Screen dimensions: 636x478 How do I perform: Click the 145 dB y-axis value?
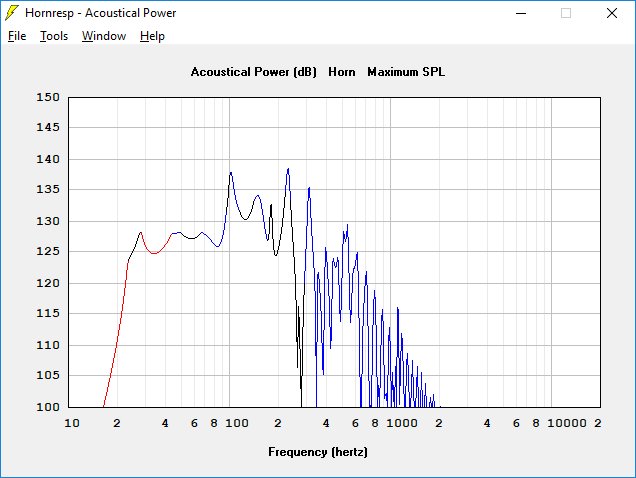click(48, 127)
